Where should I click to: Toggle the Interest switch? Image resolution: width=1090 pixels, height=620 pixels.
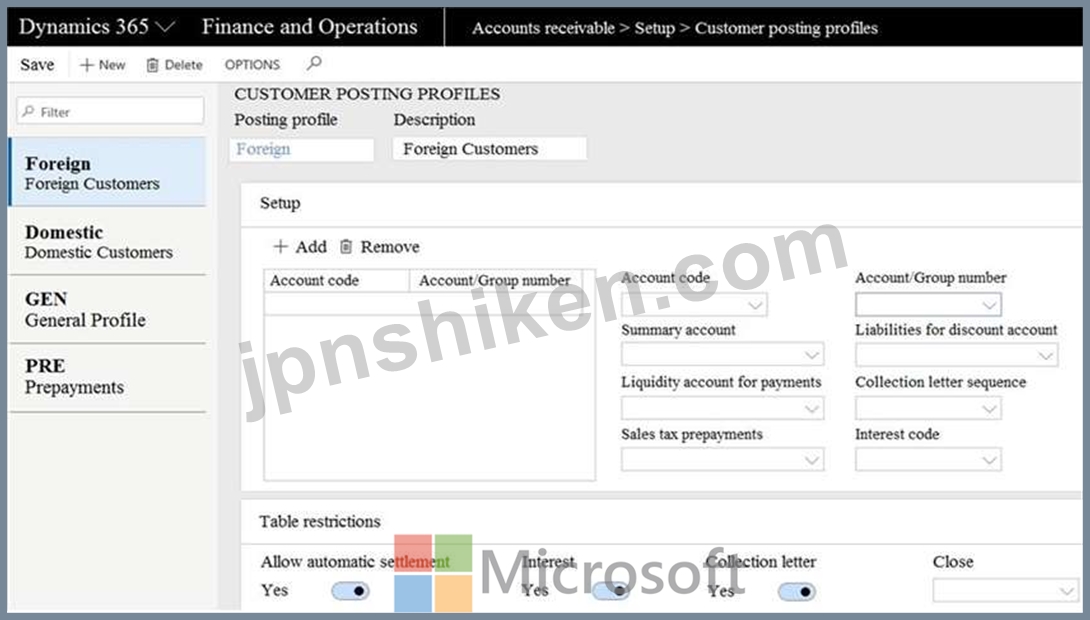pyautogui.click(x=611, y=591)
